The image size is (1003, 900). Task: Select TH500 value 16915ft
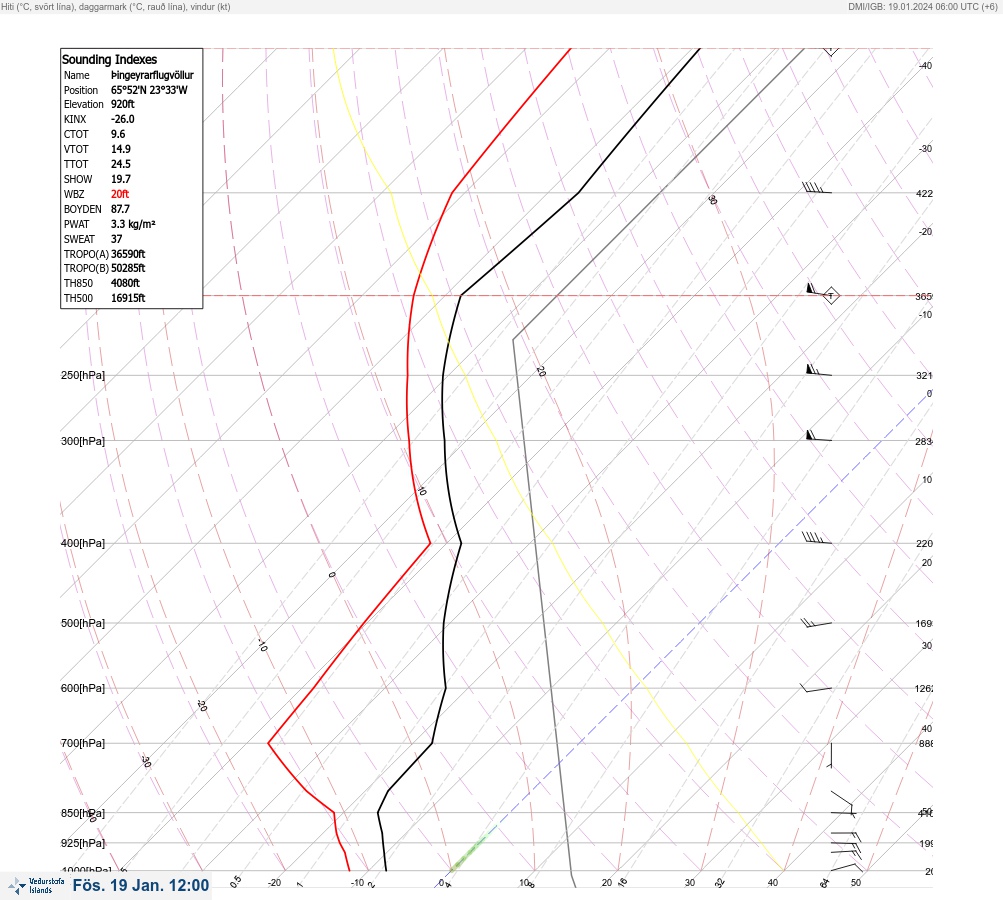click(128, 298)
